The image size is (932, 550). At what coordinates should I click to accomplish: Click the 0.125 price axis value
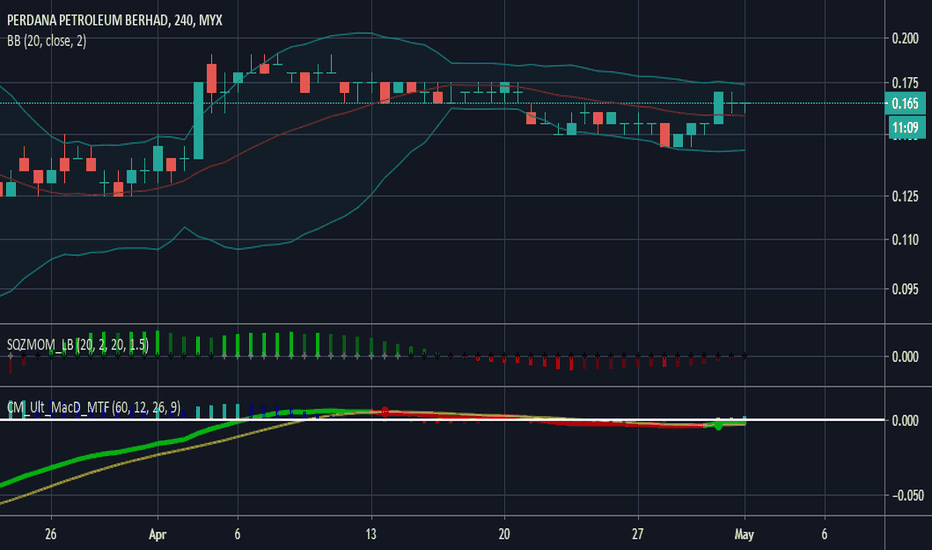905,196
